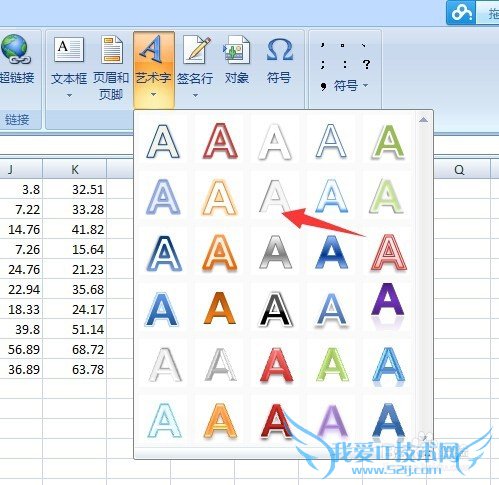Select cell containing 24.76

21,270
